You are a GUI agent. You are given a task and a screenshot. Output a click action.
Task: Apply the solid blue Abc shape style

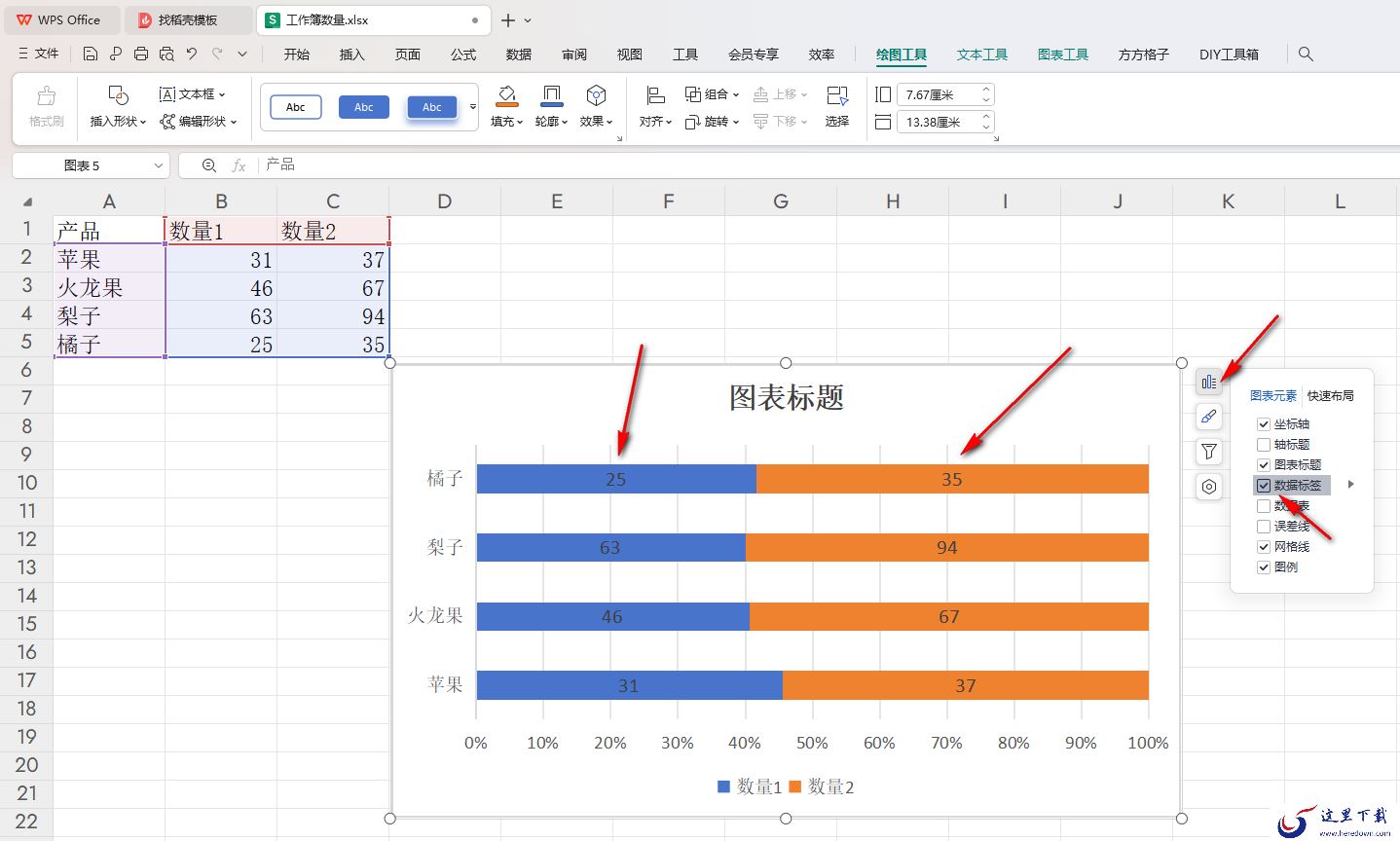click(x=364, y=107)
